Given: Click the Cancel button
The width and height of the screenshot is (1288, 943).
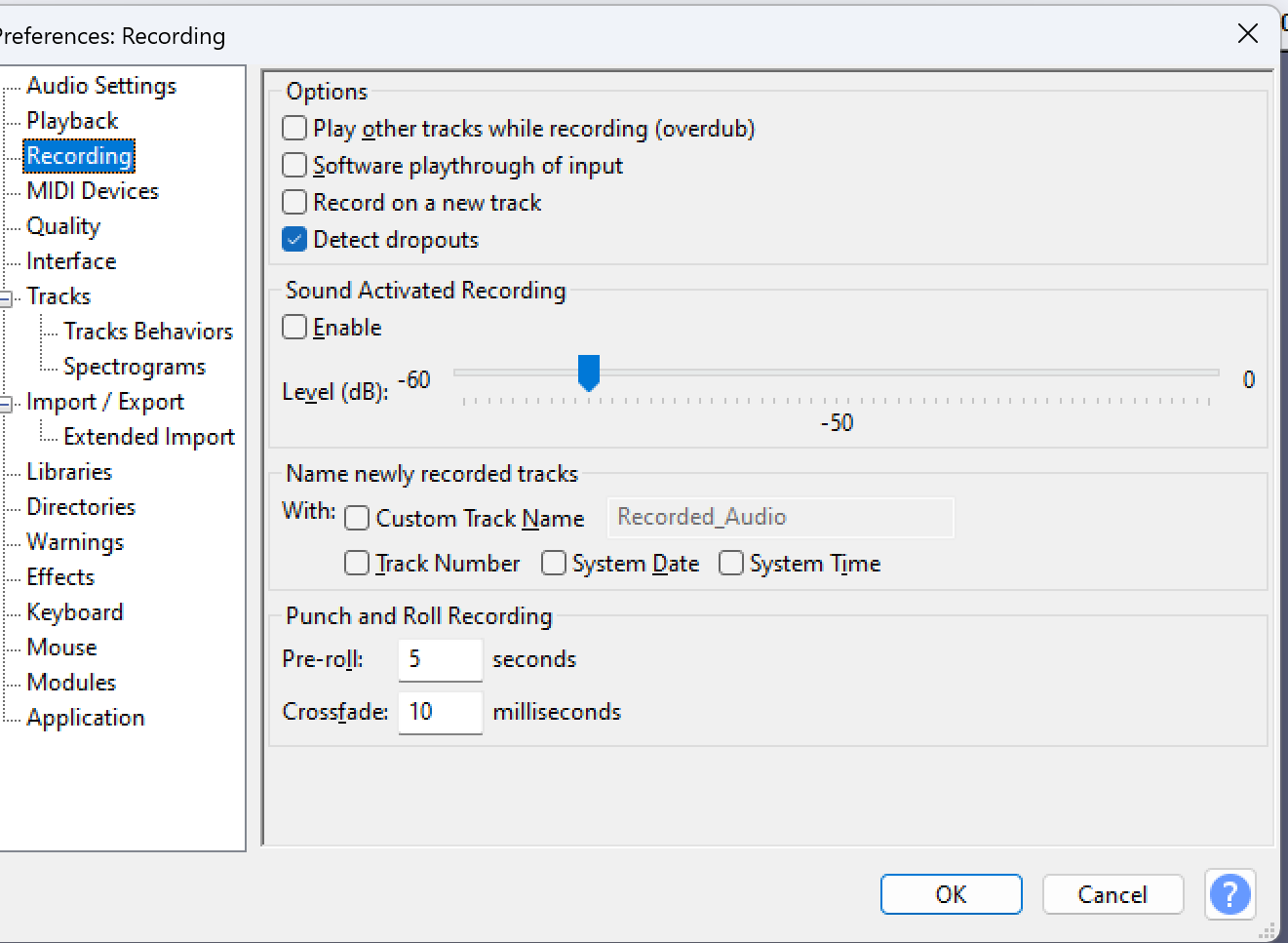Looking at the screenshot, I should [x=1112, y=894].
